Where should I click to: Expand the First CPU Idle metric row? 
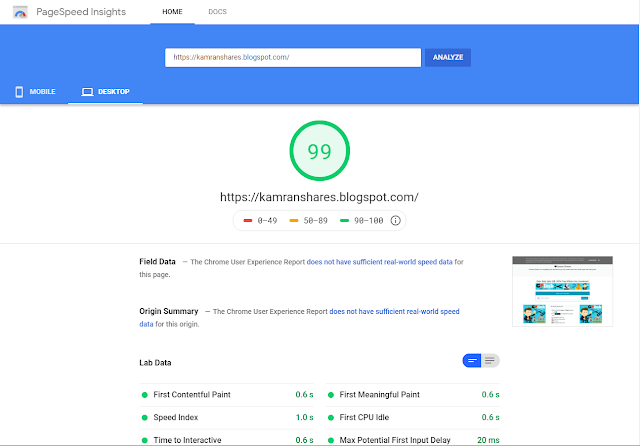(x=413, y=418)
